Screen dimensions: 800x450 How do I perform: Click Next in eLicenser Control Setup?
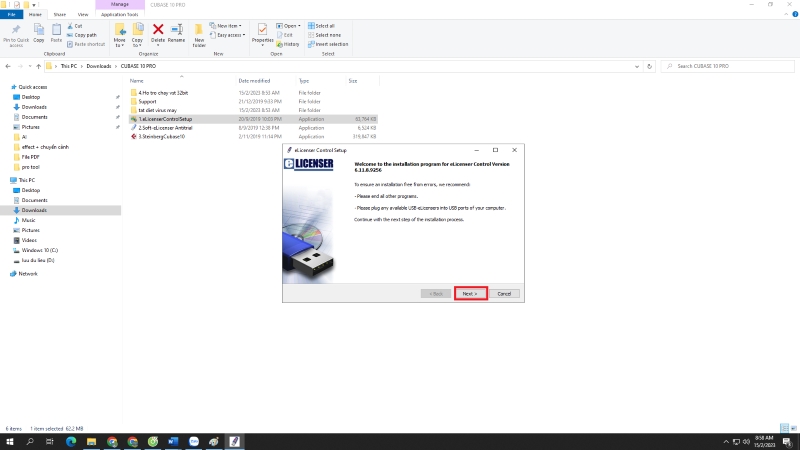[x=470, y=294]
